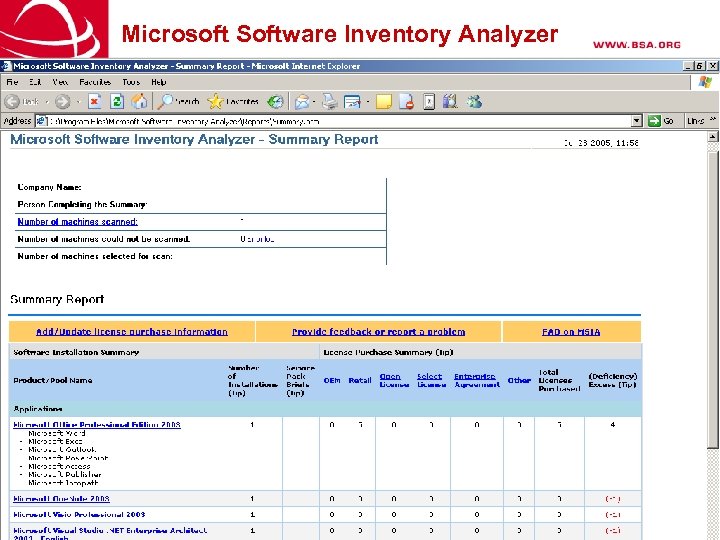Click the Internet Explorer title bar icon
Screen dimensions: 720x540
tap(6, 66)
